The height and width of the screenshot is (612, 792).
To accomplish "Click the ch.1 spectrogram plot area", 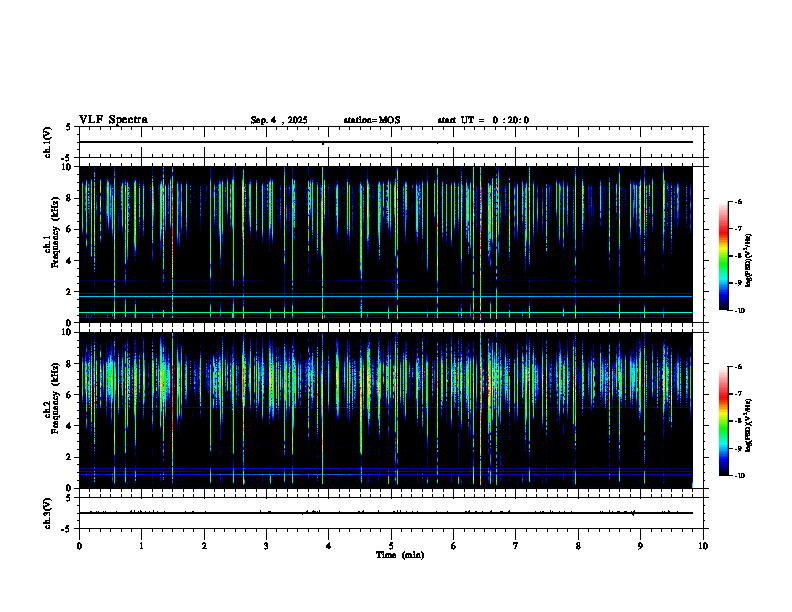I will (386, 244).
